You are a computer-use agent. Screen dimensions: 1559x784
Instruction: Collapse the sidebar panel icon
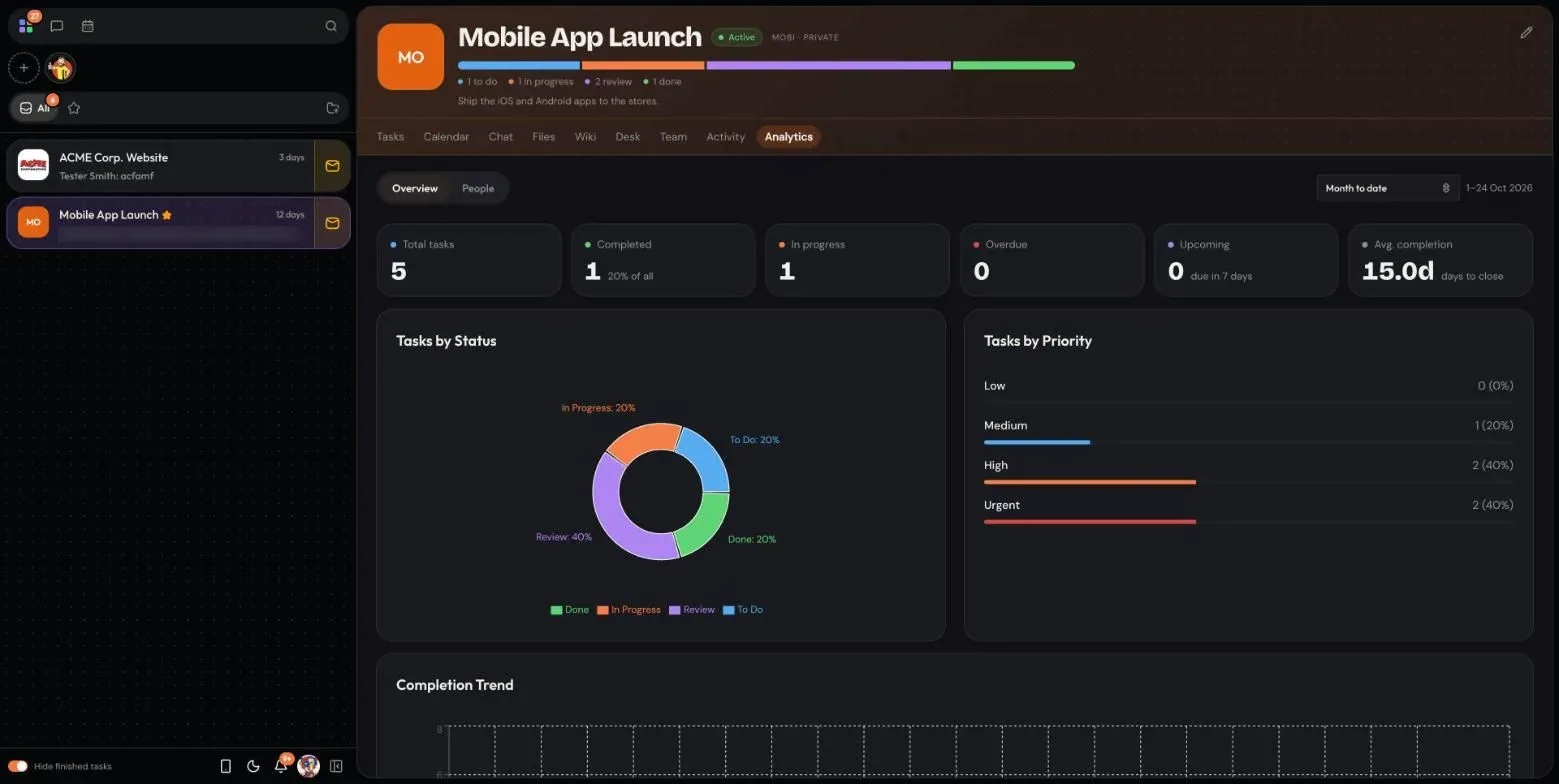[336, 766]
